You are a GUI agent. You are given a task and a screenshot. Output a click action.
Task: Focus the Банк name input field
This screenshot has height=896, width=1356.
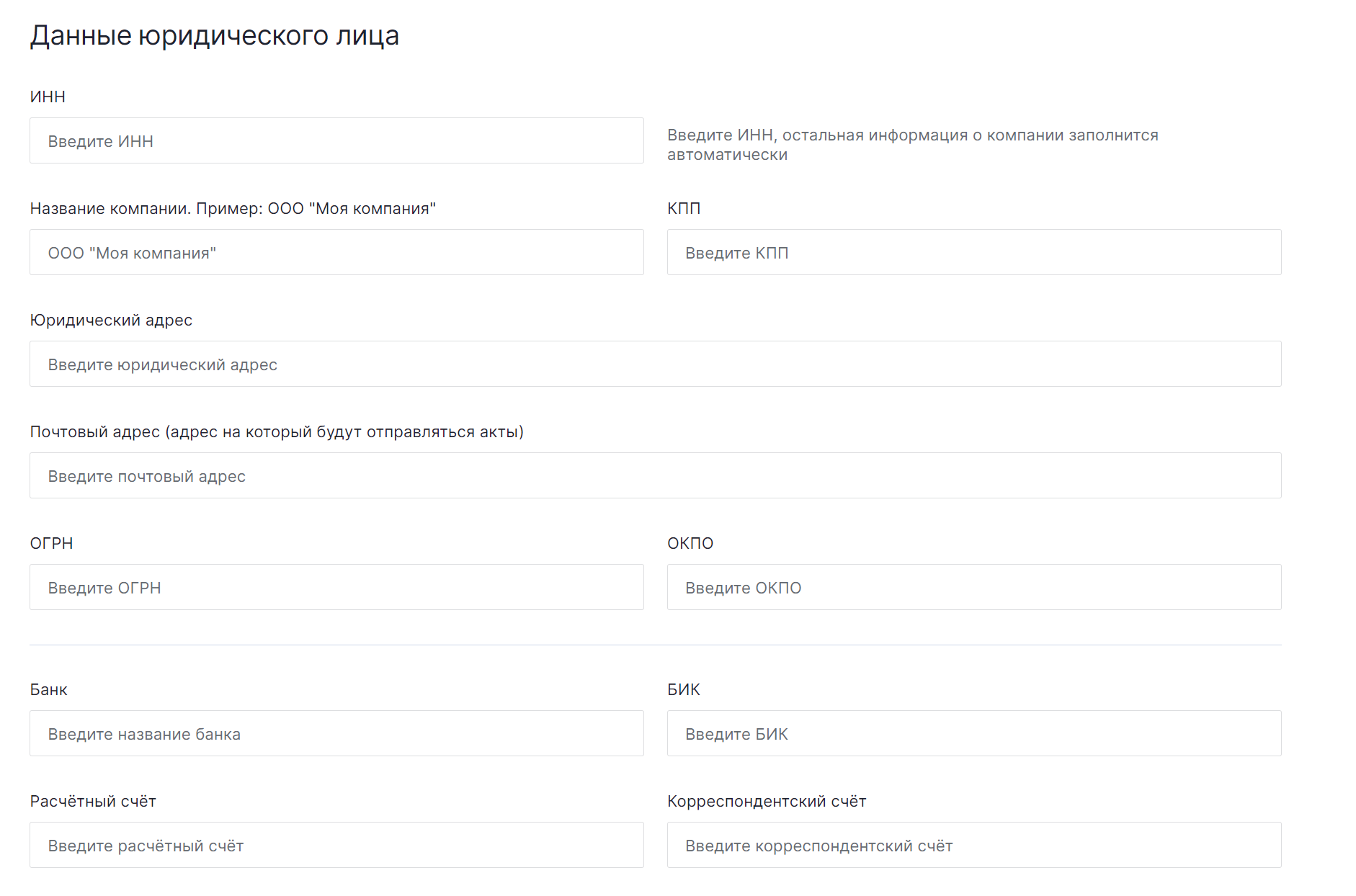coord(336,733)
